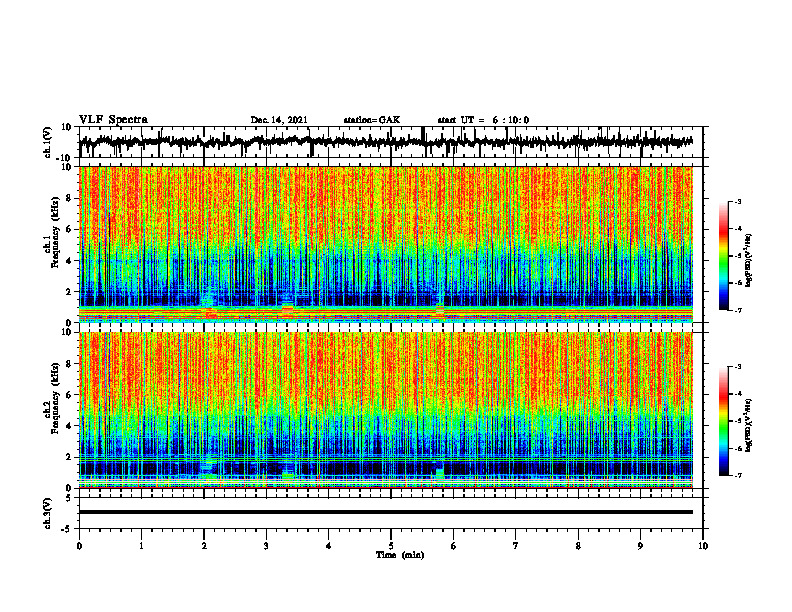
Task: Select the ch.2 "Frequency (kHz)" axis label
Action: point(56,398)
